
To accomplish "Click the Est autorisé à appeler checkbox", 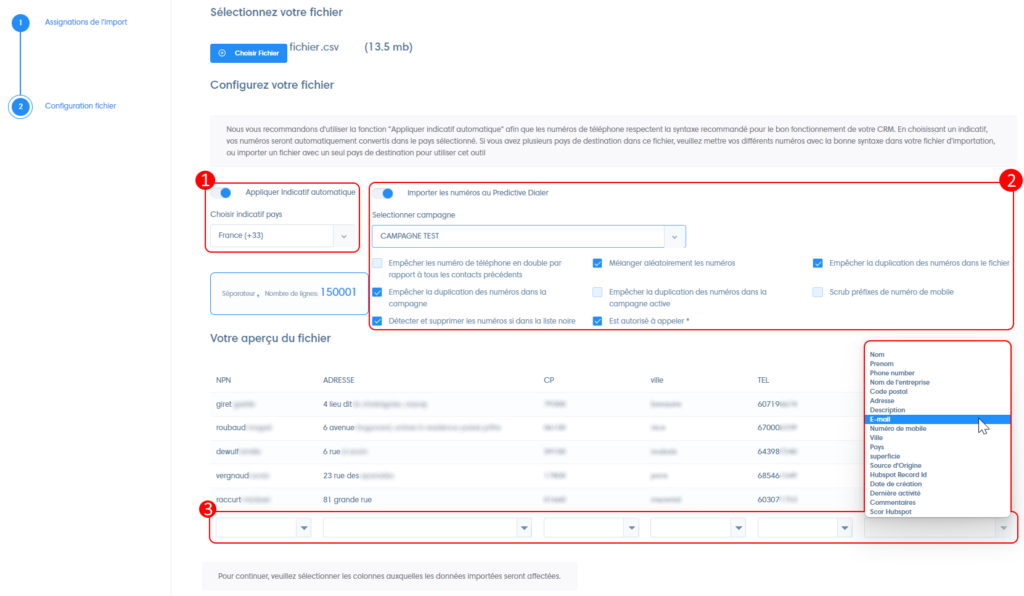I will [598, 321].
